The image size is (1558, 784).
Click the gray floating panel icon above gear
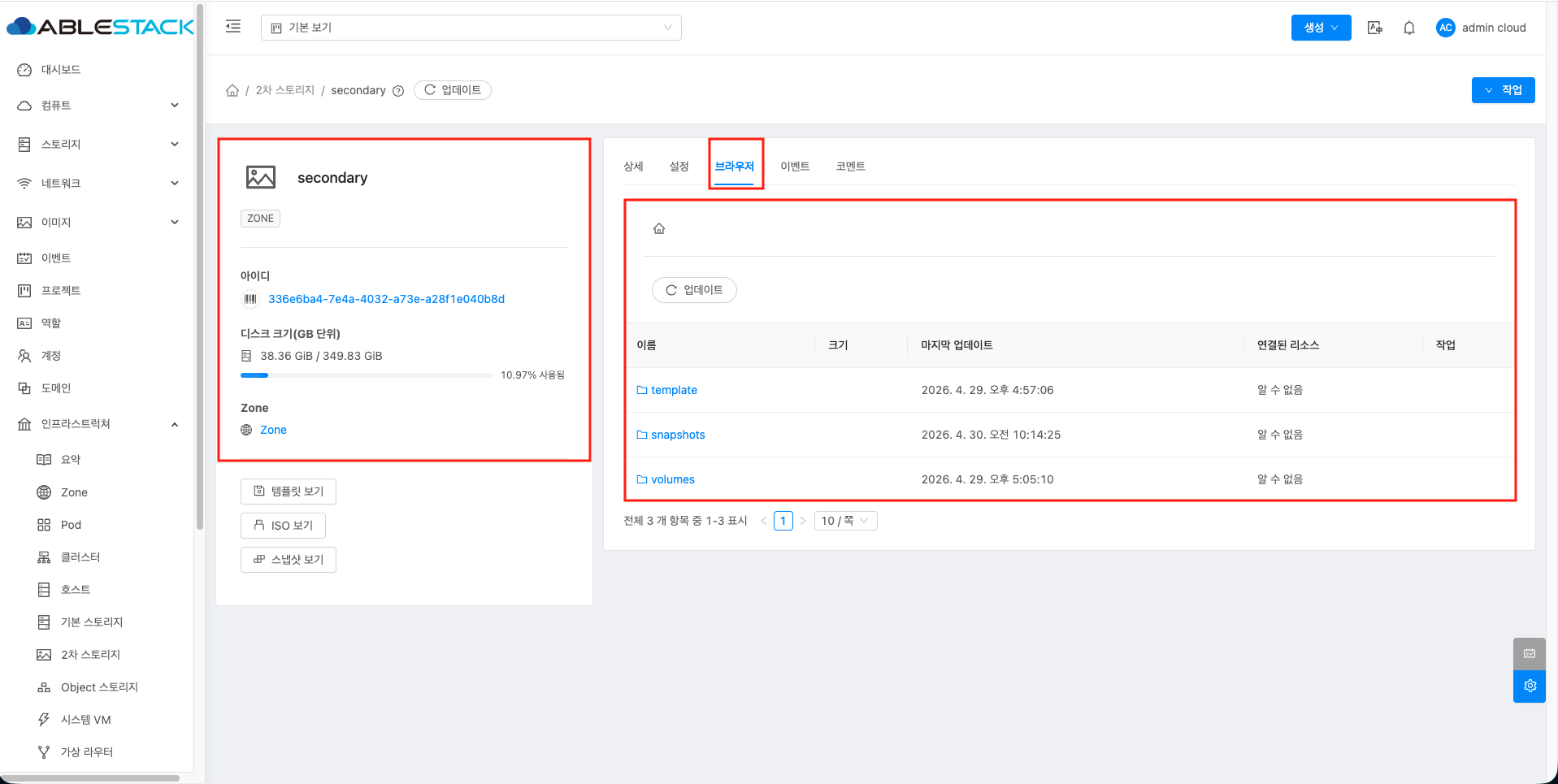(x=1530, y=653)
